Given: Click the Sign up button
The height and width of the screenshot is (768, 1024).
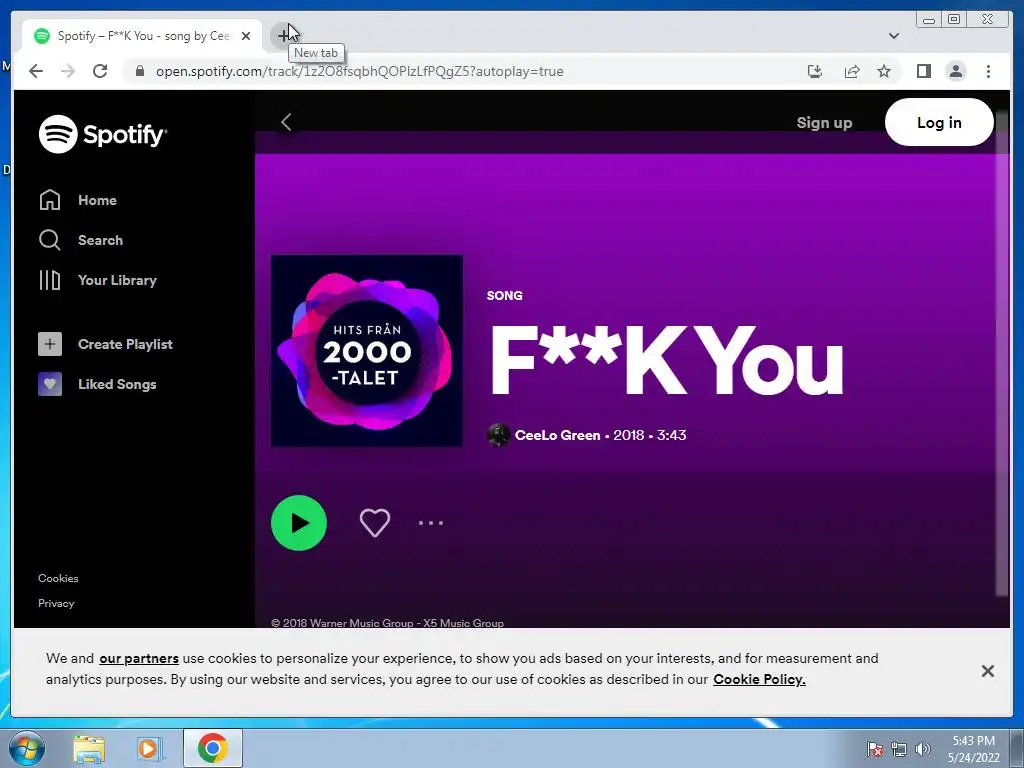Looking at the screenshot, I should (x=824, y=122).
